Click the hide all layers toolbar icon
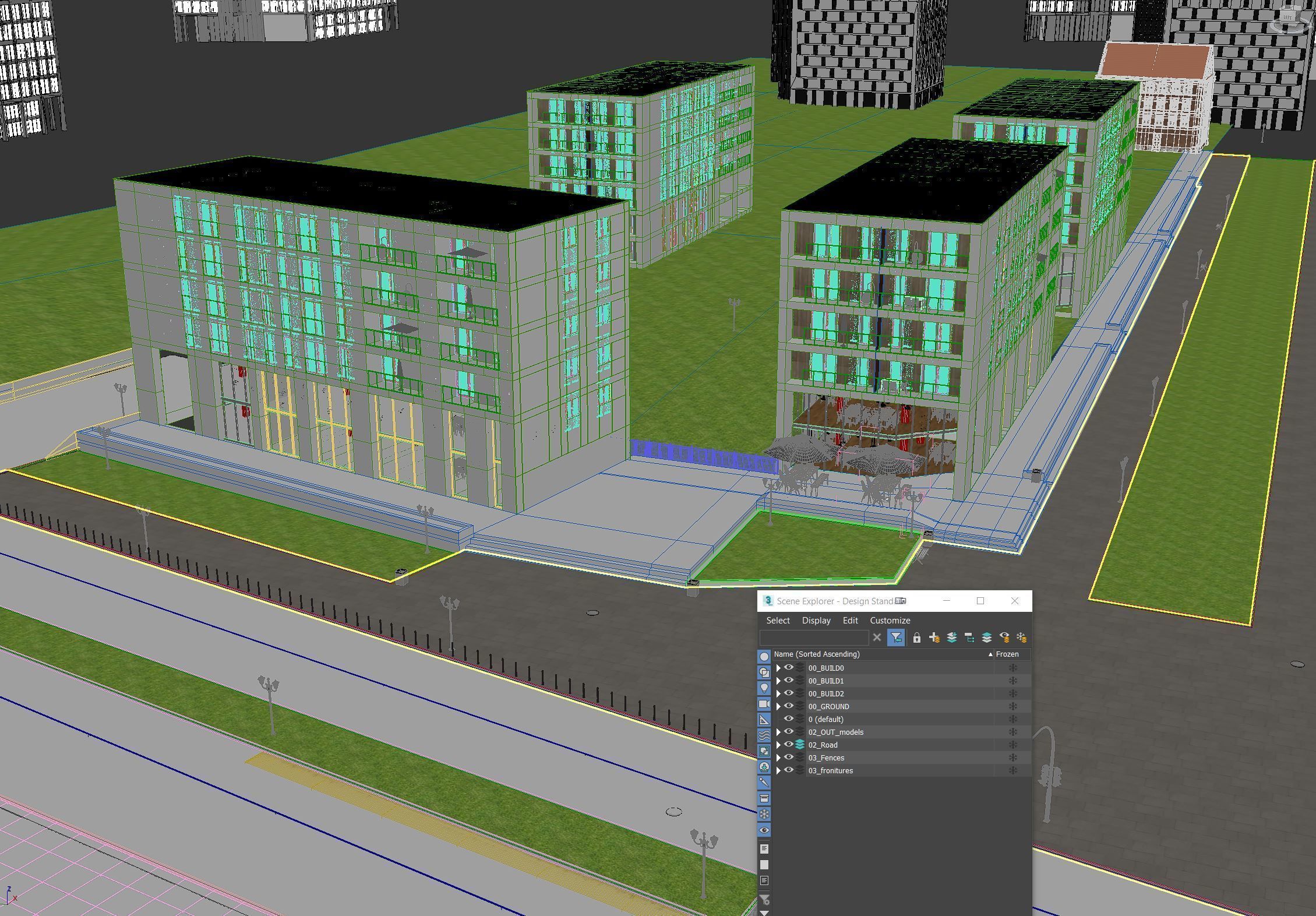1316x916 pixels. (1004, 637)
